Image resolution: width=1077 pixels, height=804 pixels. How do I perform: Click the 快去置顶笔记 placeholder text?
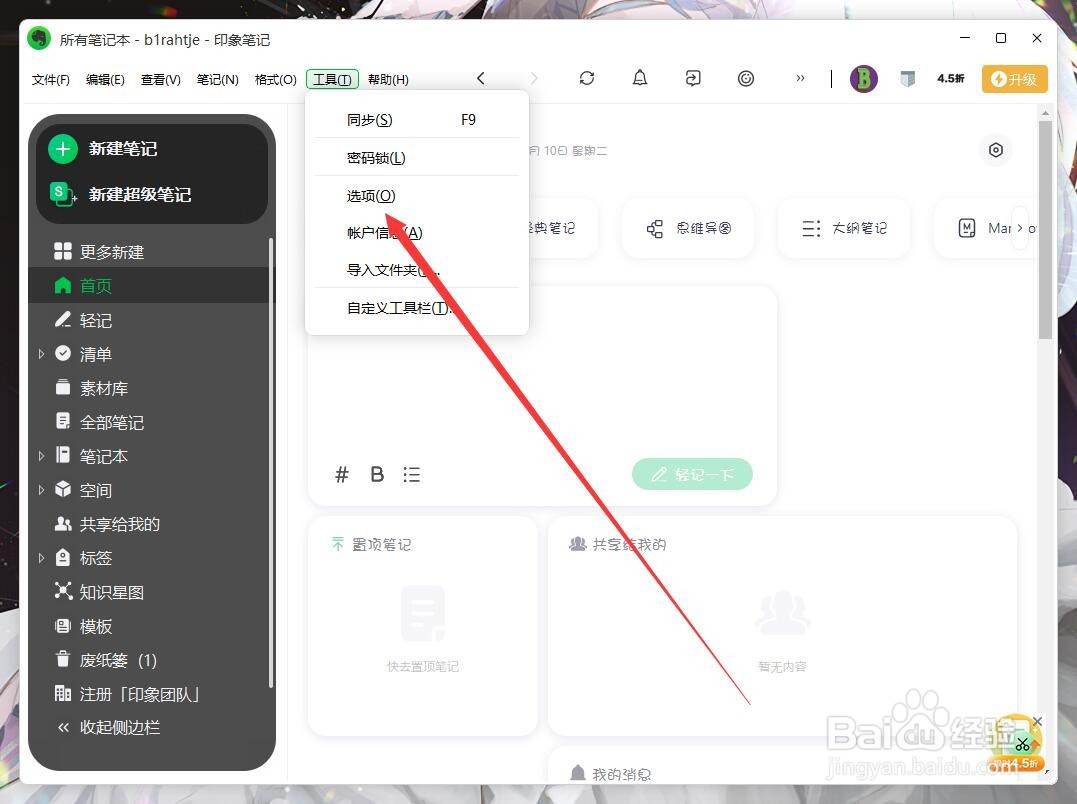tap(422, 667)
